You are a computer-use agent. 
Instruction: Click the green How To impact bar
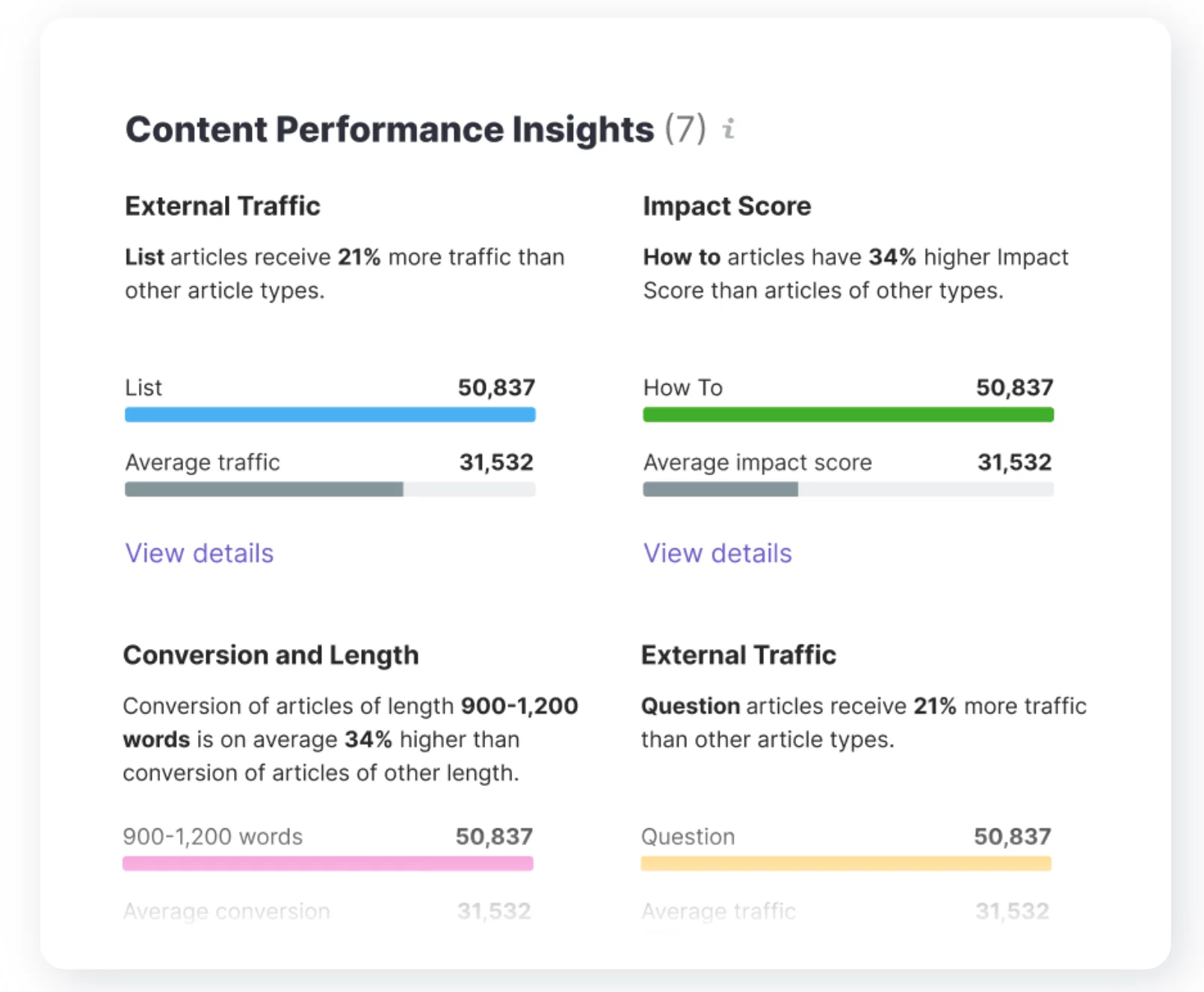(x=848, y=415)
